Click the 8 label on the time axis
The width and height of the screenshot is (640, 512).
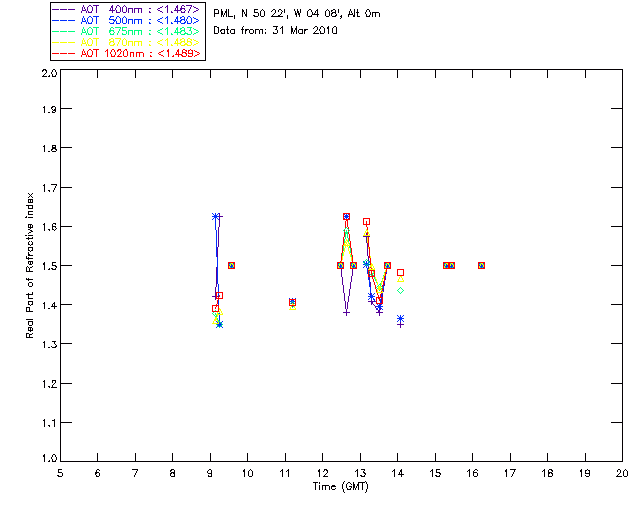click(173, 473)
